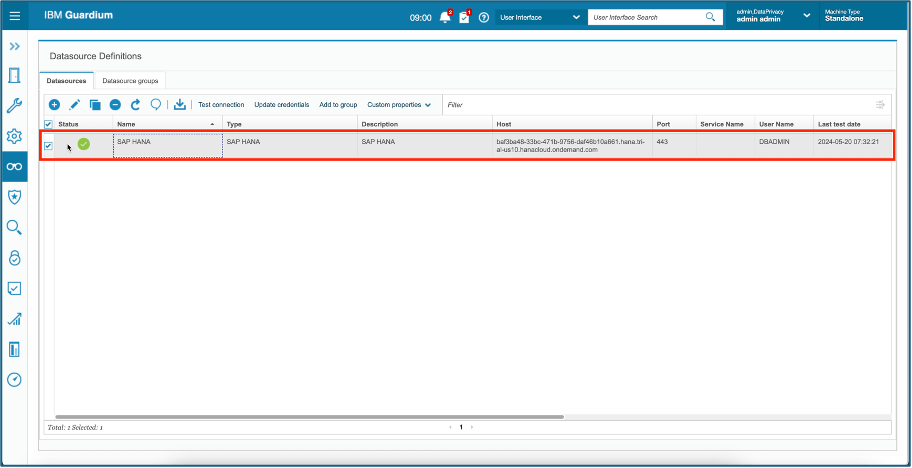
Task: Click the search magnifier in header
Action: 710,17
